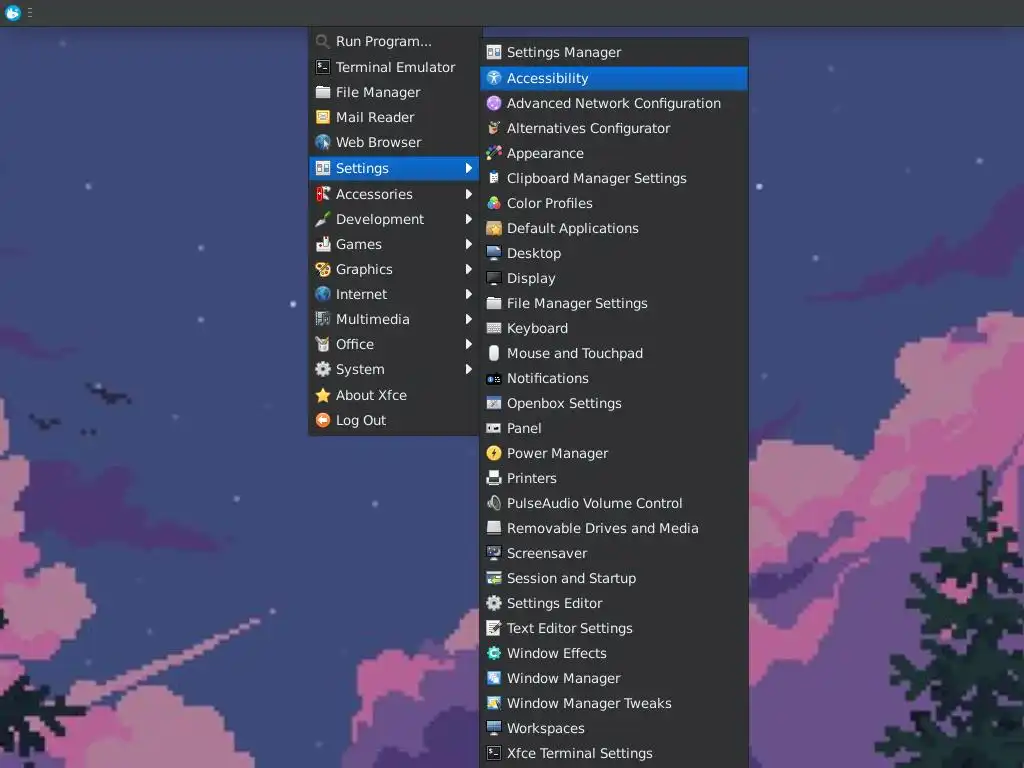Click the Color Profiles icon
Image resolution: width=1024 pixels, height=768 pixels.
coord(494,203)
